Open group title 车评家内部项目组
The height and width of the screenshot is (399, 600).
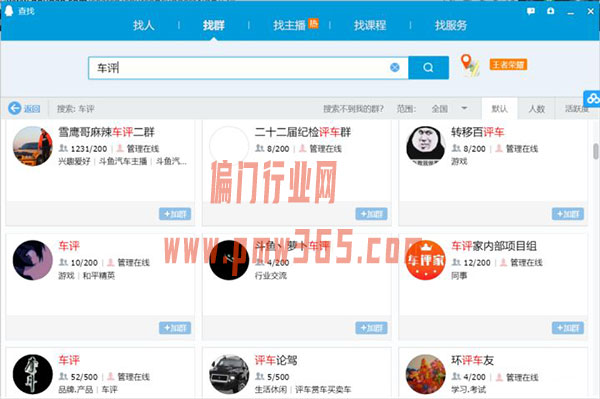[494, 246]
